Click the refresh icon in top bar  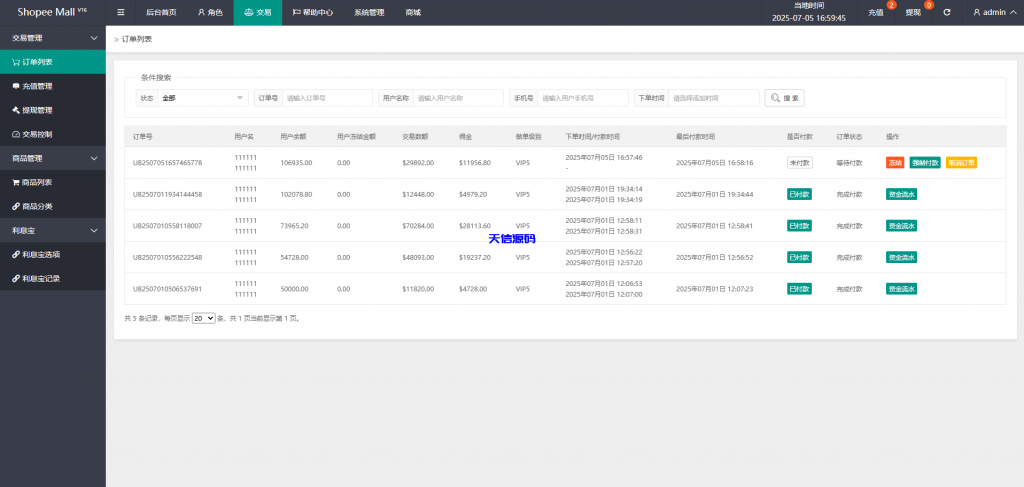[x=947, y=12]
